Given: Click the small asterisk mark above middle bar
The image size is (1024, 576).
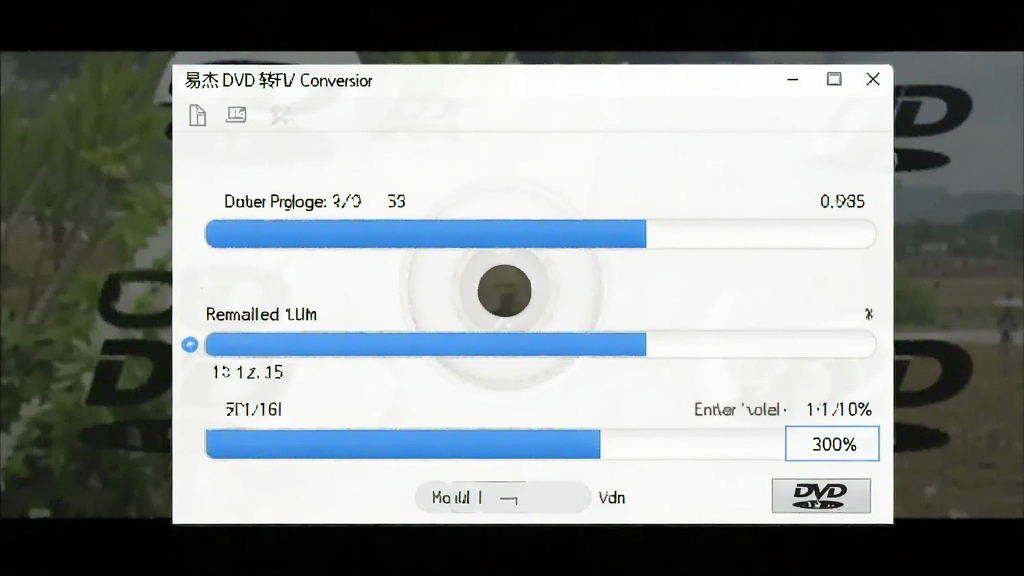Looking at the screenshot, I should point(869,314).
